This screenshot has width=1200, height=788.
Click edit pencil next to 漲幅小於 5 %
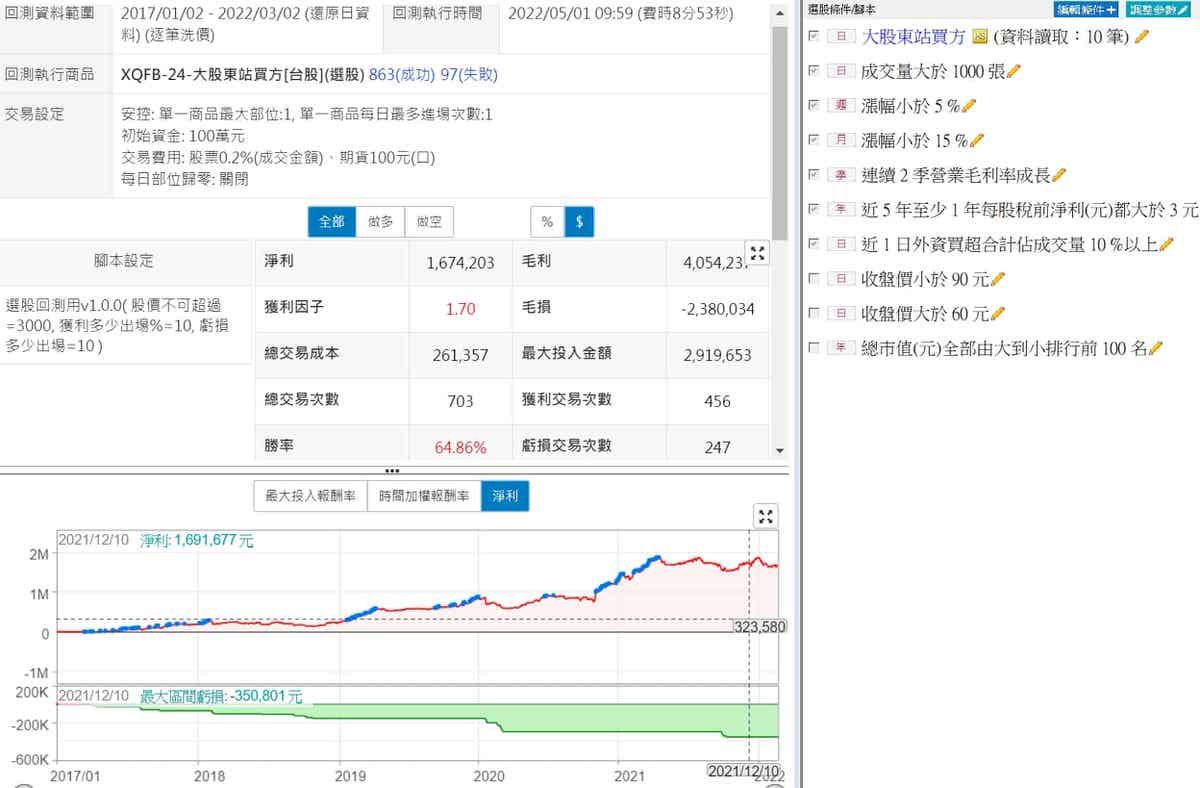968,105
